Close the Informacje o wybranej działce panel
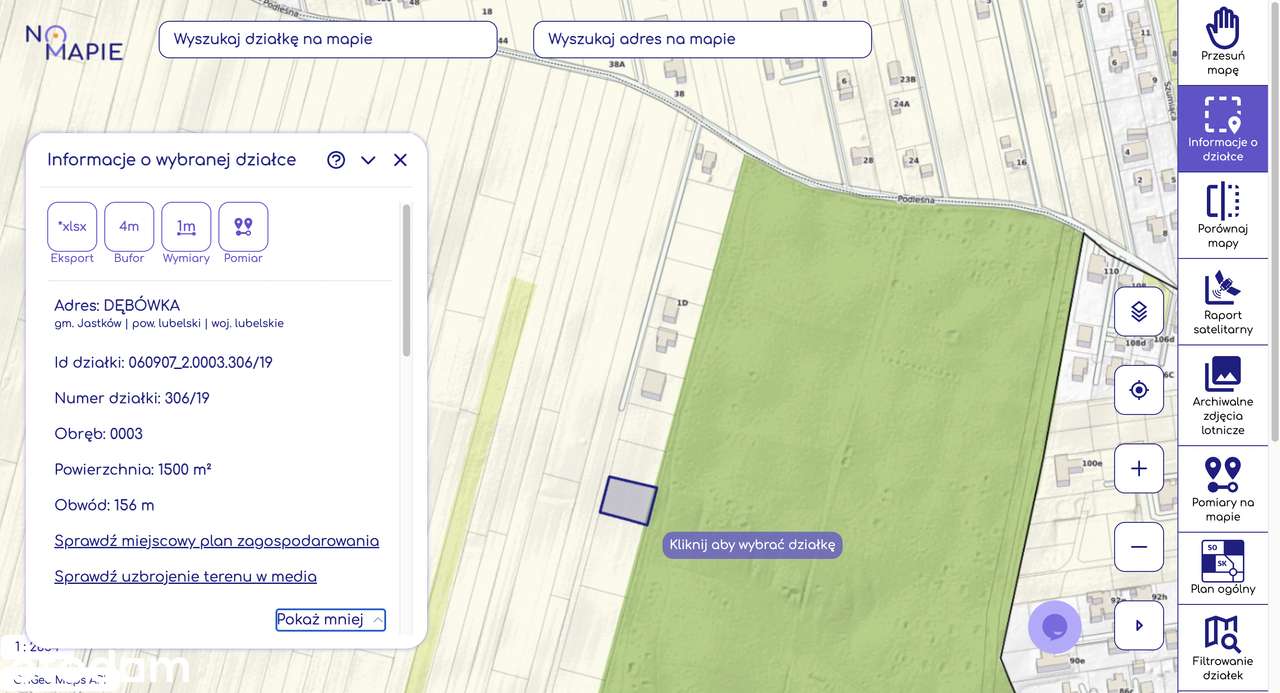 coord(400,160)
